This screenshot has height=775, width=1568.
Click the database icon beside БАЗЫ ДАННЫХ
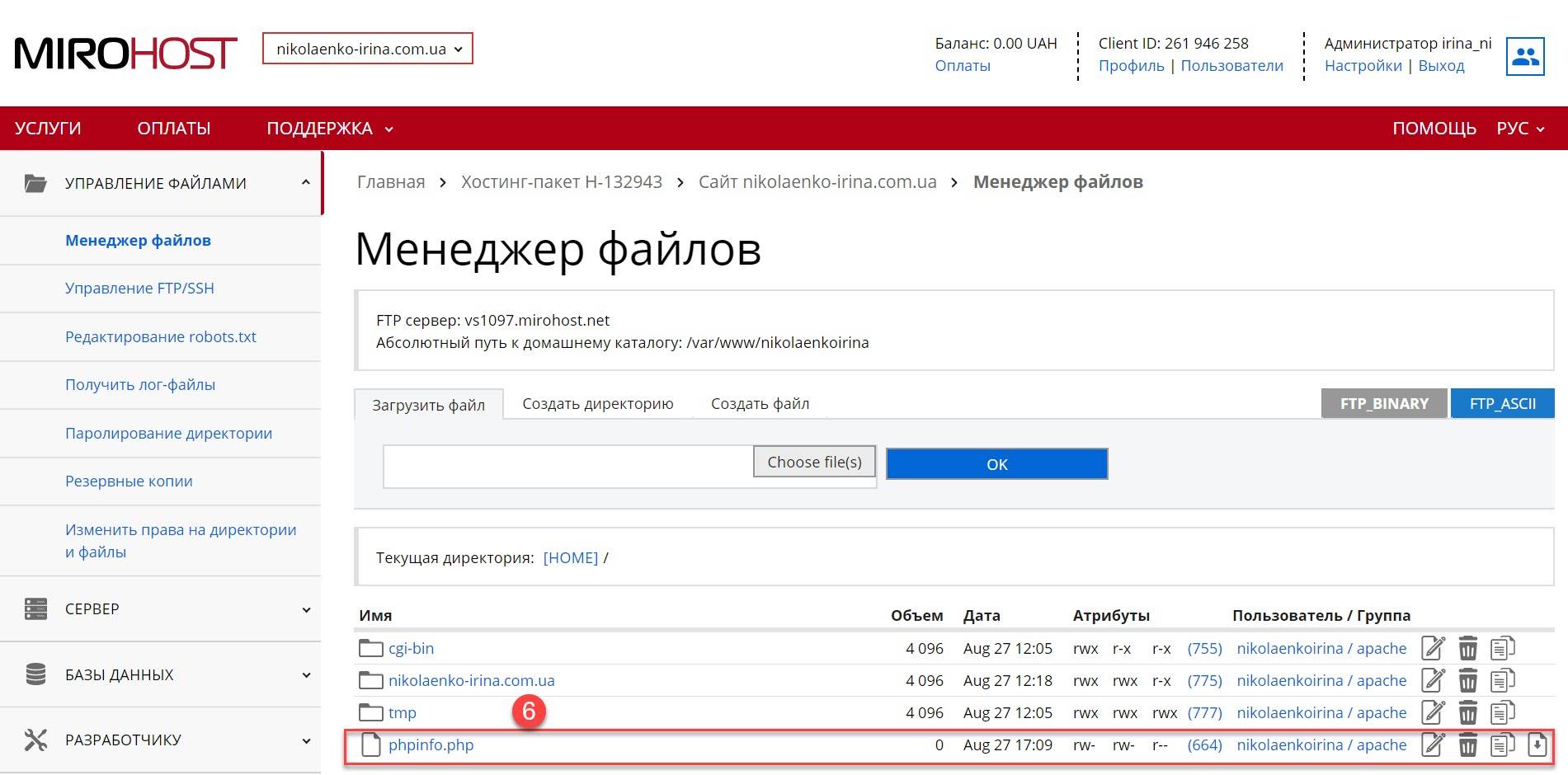tap(36, 674)
